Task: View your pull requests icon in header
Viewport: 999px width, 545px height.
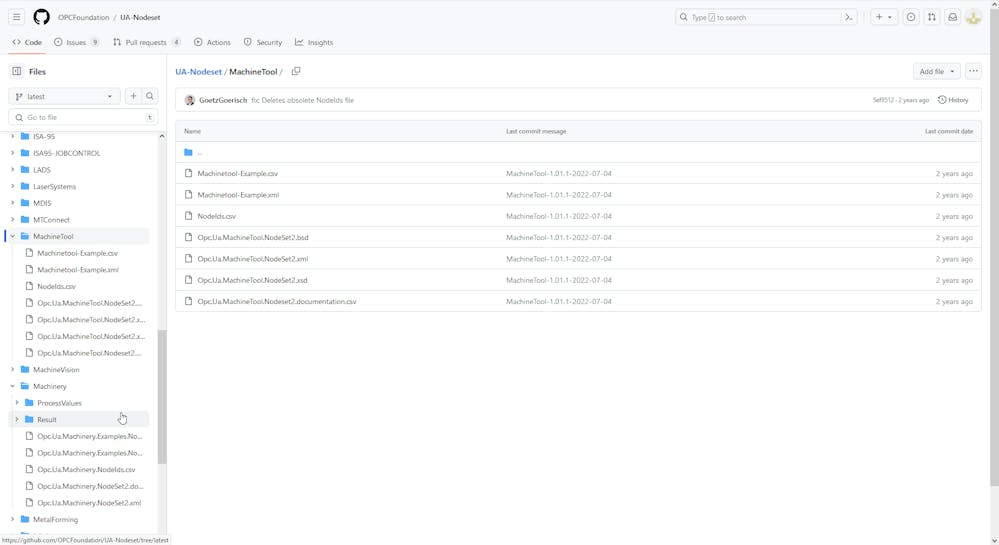Action: (x=931, y=17)
